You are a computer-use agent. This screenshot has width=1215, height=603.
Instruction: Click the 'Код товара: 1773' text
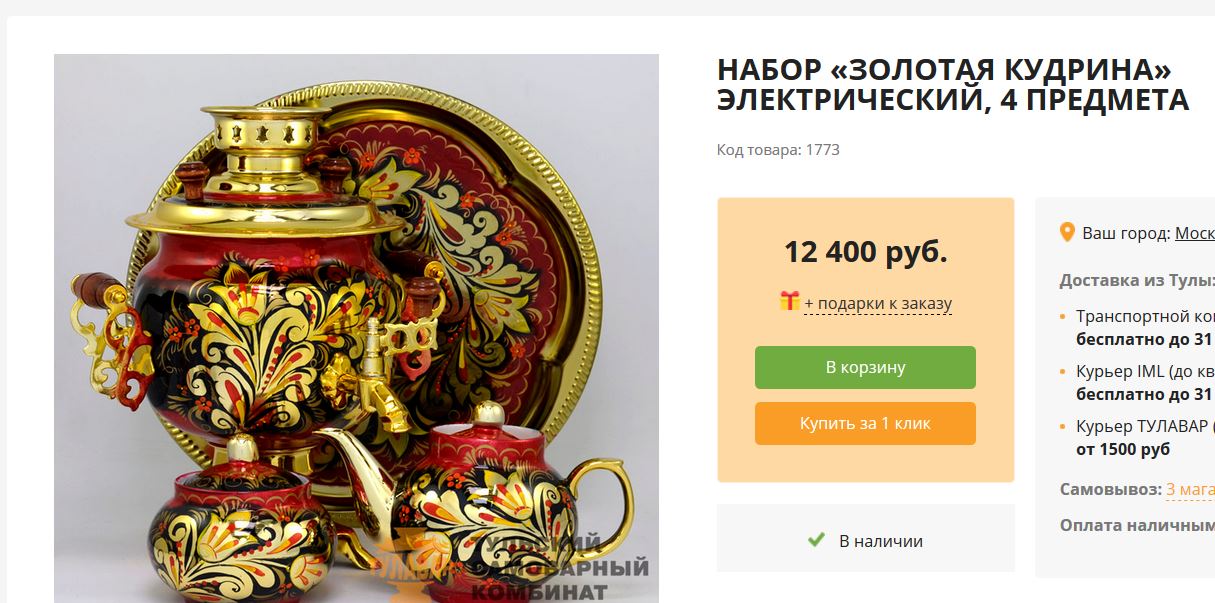[x=778, y=150]
